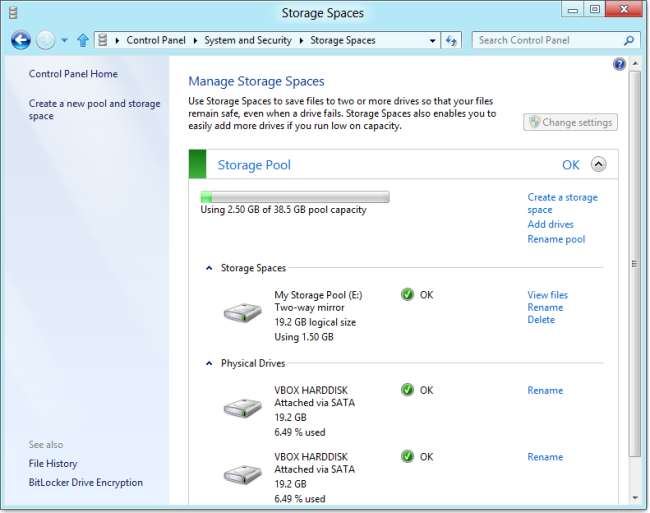Click the magnifier icon in search box
This screenshot has height=513, width=650.
tap(629, 41)
